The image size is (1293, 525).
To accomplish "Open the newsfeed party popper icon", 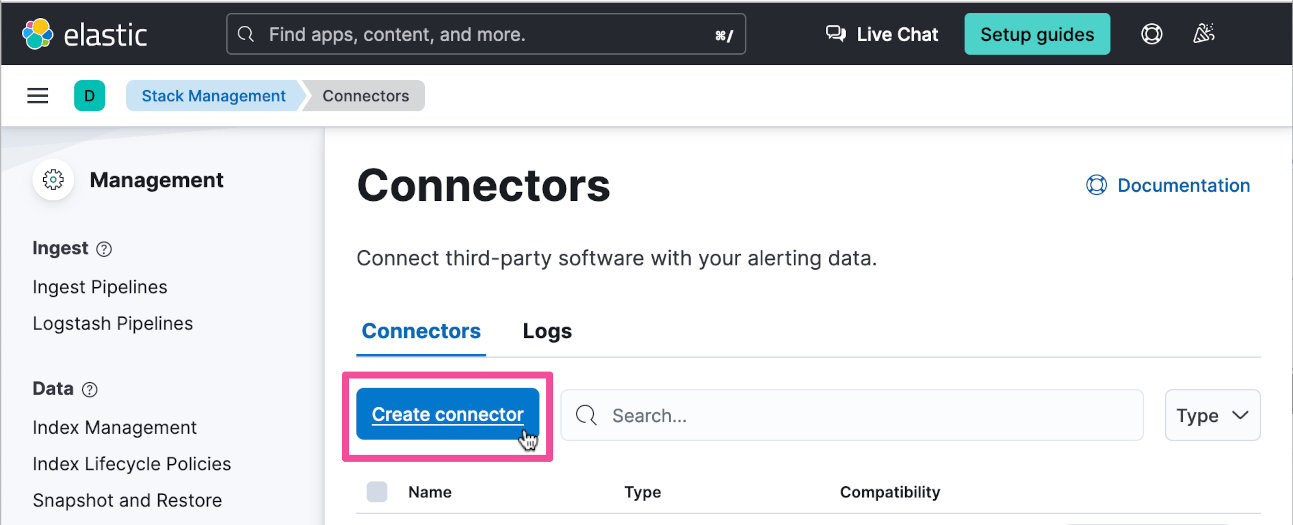I will (x=1204, y=34).
